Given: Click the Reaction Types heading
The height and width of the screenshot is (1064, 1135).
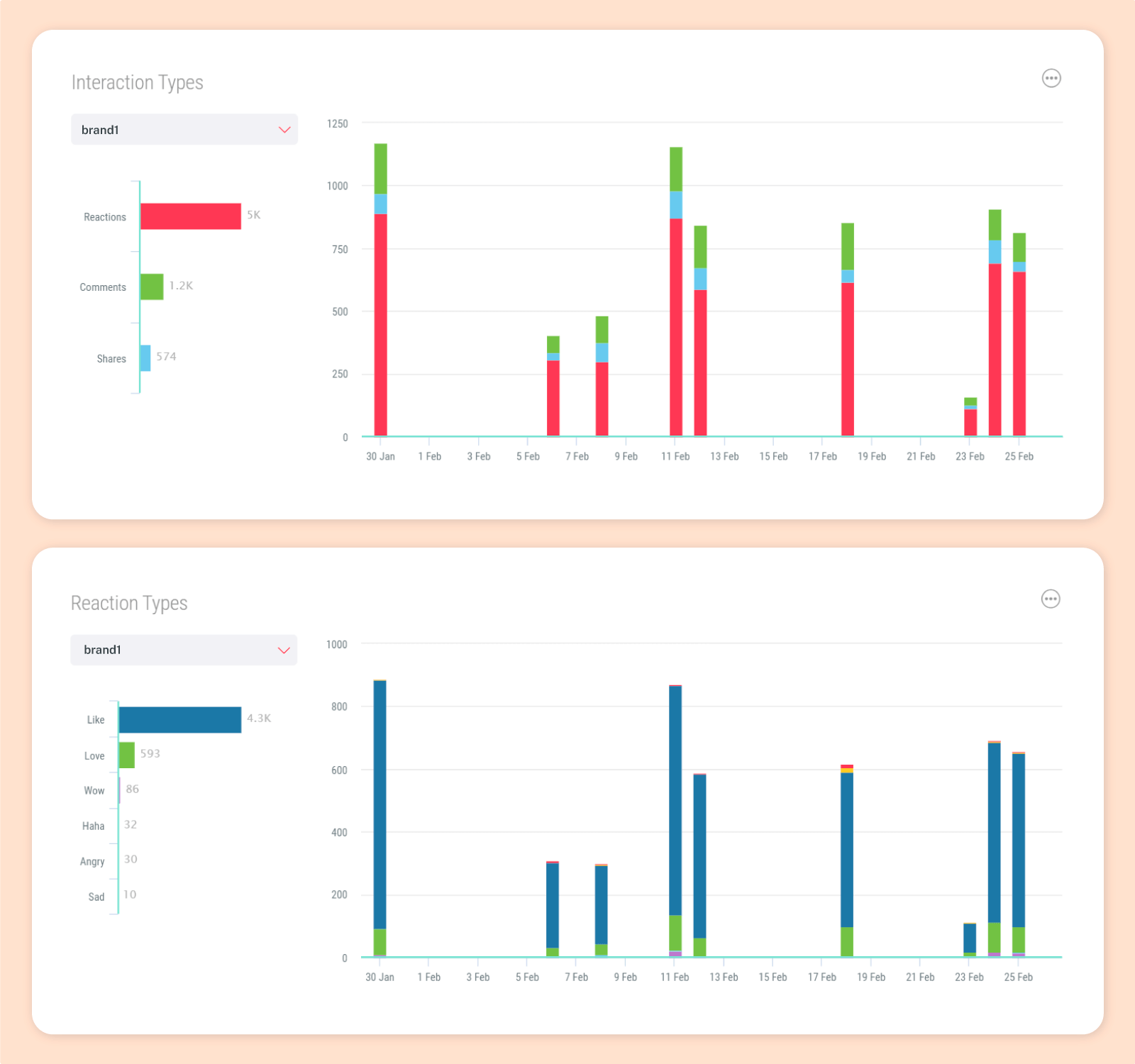Looking at the screenshot, I should [129, 604].
